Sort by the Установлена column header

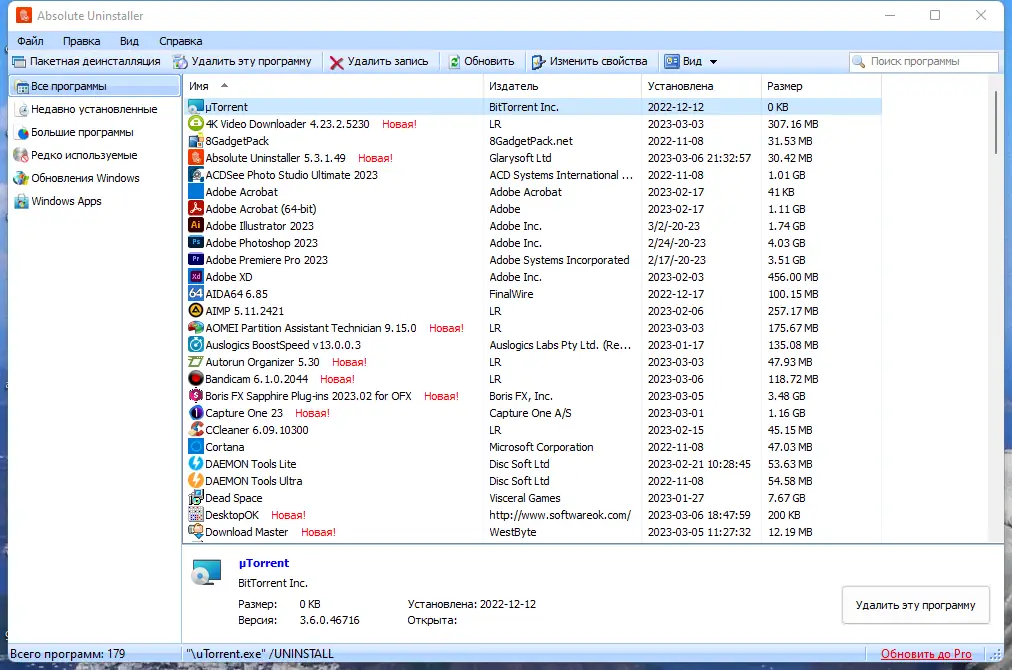click(702, 86)
